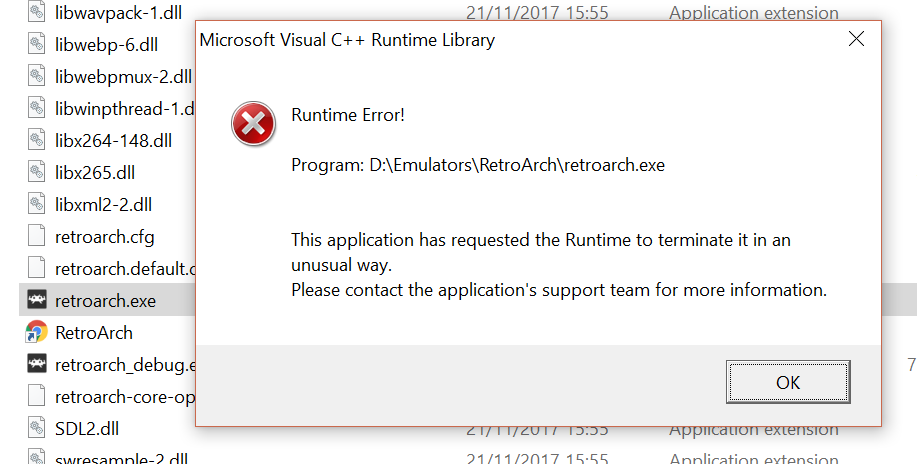This screenshot has height=464, width=917.
Task: Click the retroarch.exe invader icon
Action: click(36, 300)
